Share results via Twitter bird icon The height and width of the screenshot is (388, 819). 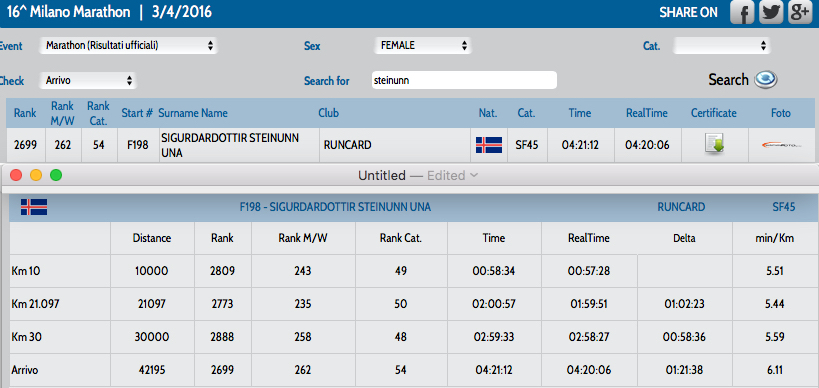(770, 12)
